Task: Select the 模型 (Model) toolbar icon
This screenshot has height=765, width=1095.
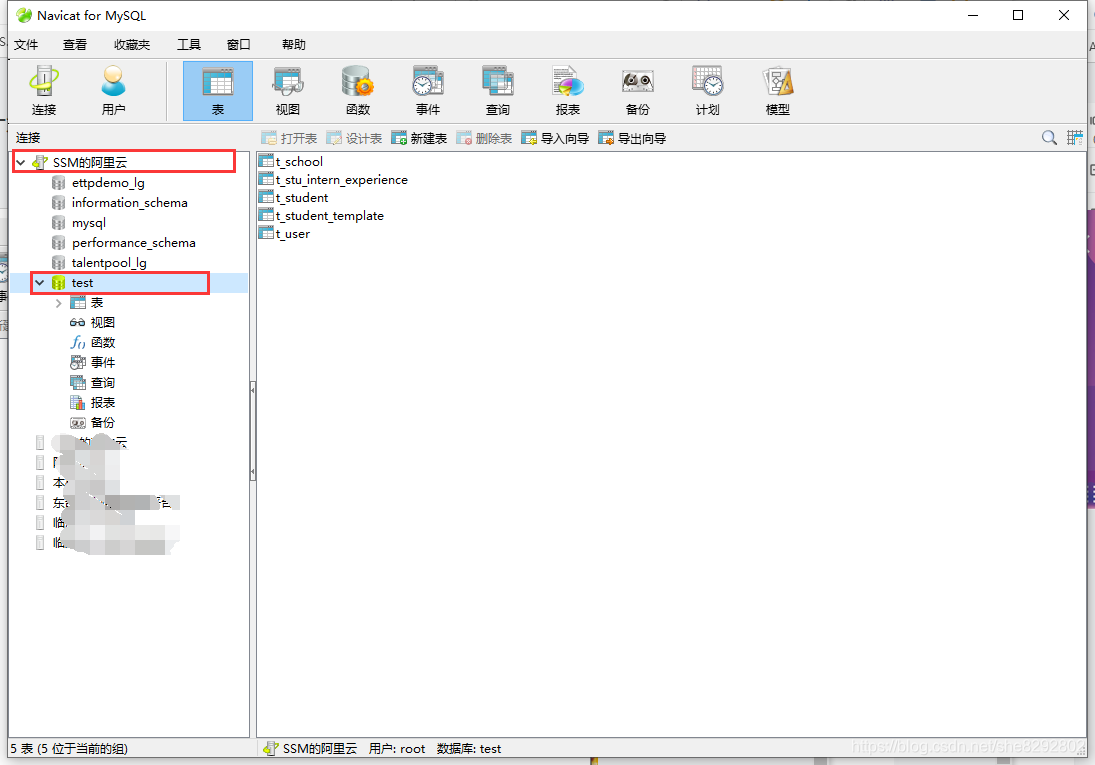Action: (x=777, y=91)
